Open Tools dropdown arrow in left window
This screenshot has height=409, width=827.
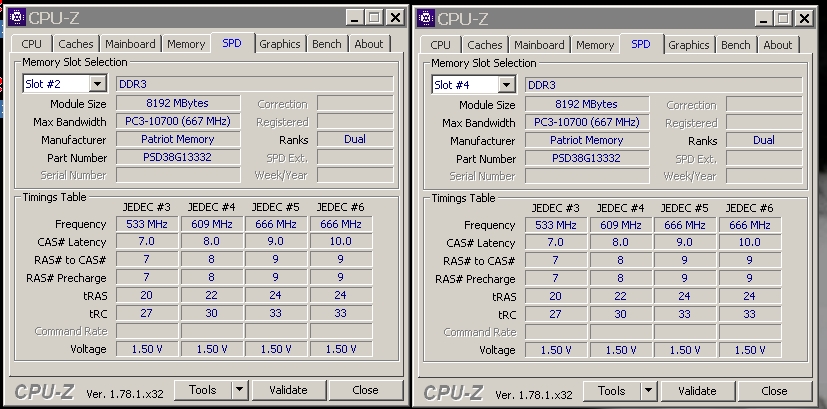tap(239, 390)
